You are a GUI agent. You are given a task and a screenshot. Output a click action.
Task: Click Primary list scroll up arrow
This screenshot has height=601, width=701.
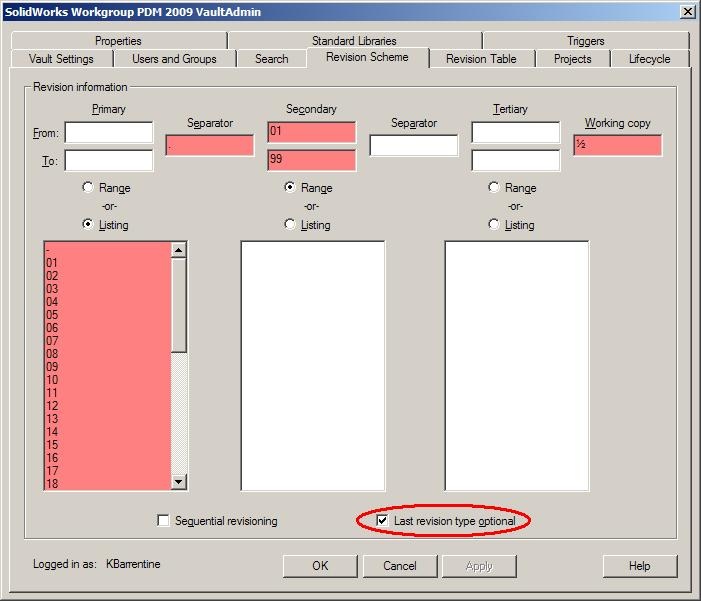pyautogui.click(x=179, y=250)
